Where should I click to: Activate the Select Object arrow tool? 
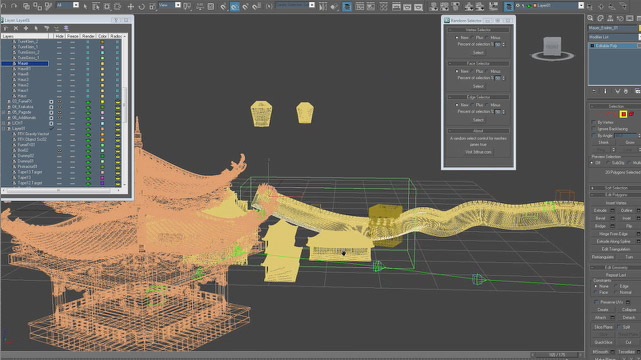click(x=85, y=6)
